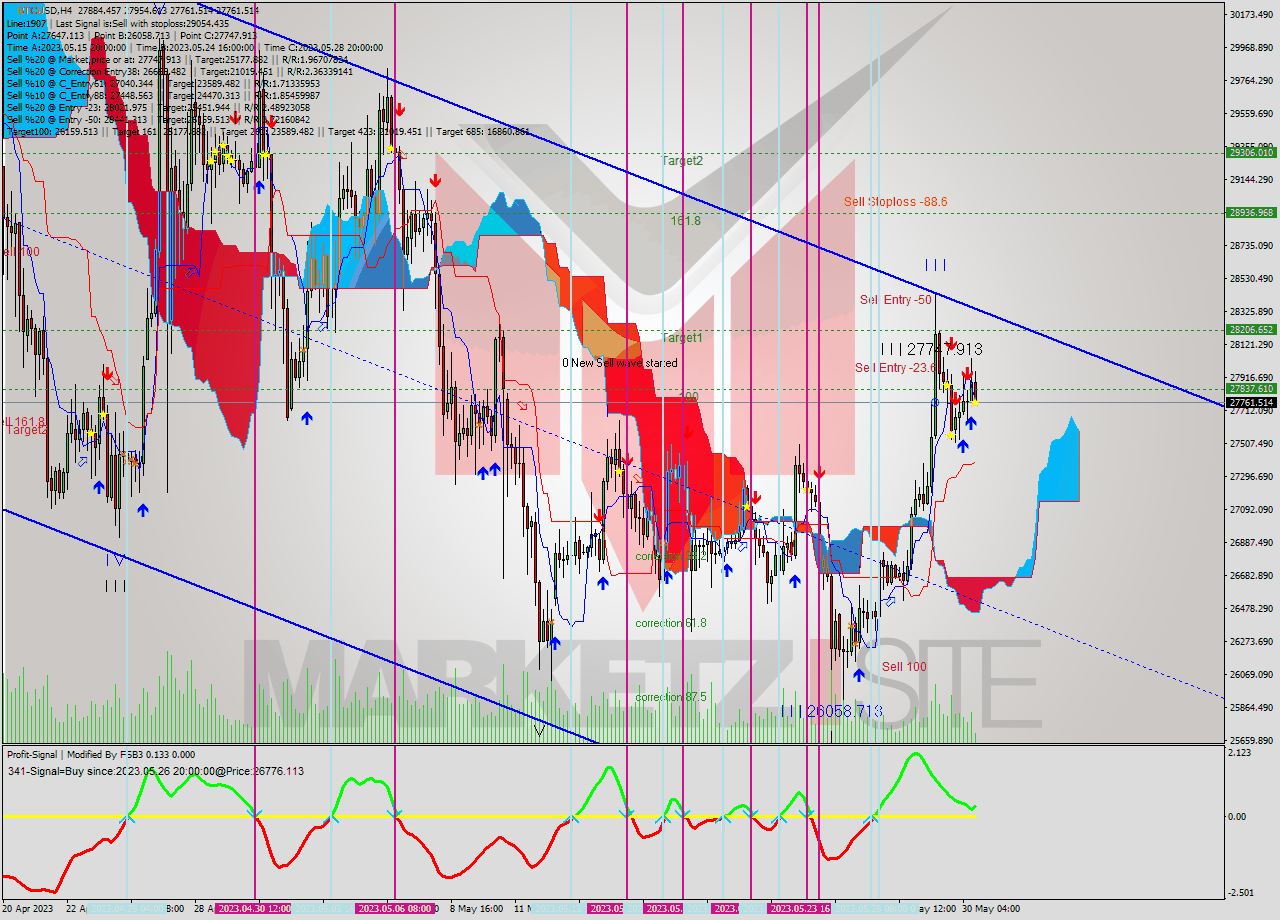Click the 2.123 indicator scale value
The width and height of the screenshot is (1280, 920).
(1238, 753)
